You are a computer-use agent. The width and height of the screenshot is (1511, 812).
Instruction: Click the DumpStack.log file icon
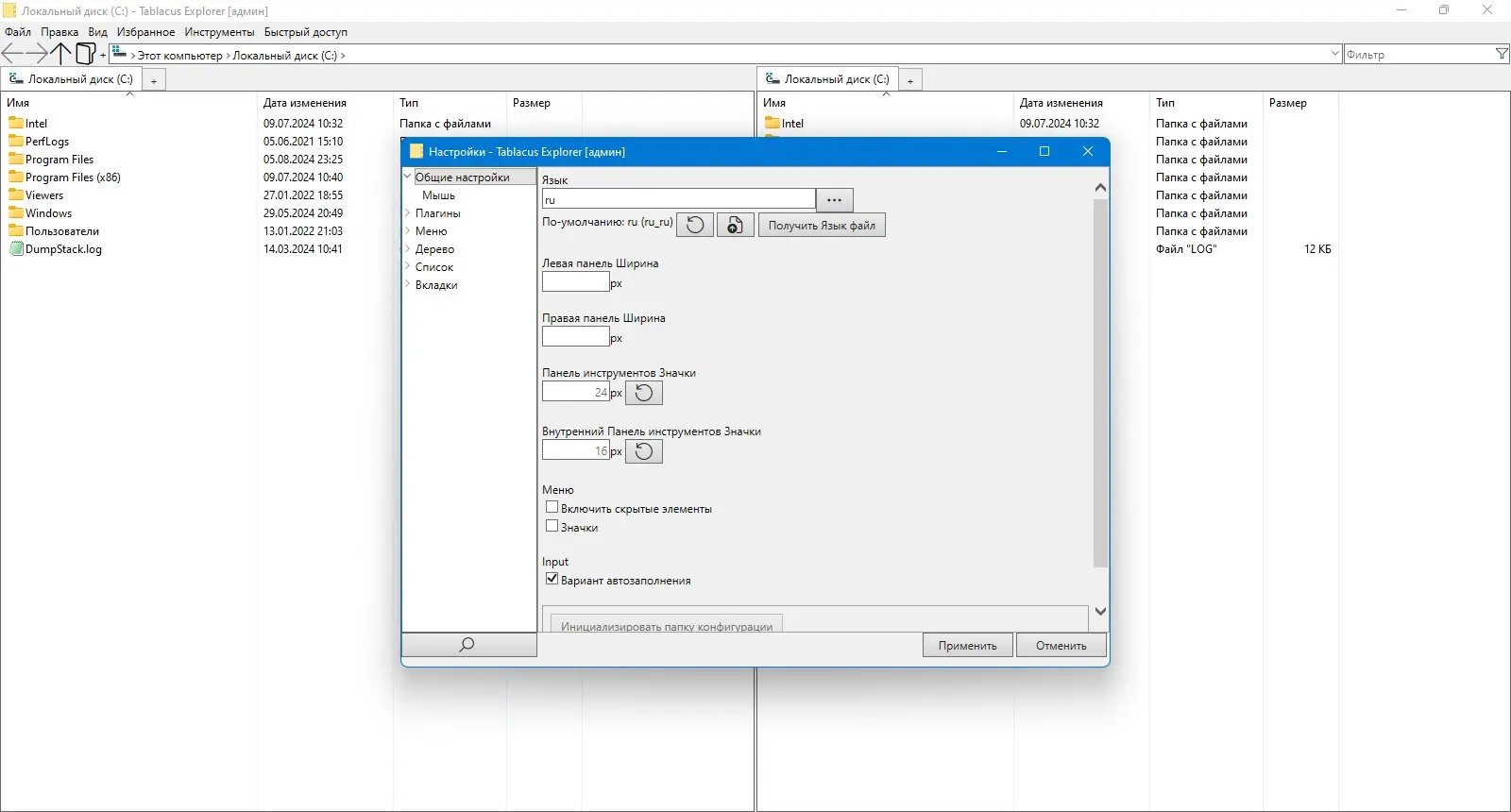click(16, 249)
